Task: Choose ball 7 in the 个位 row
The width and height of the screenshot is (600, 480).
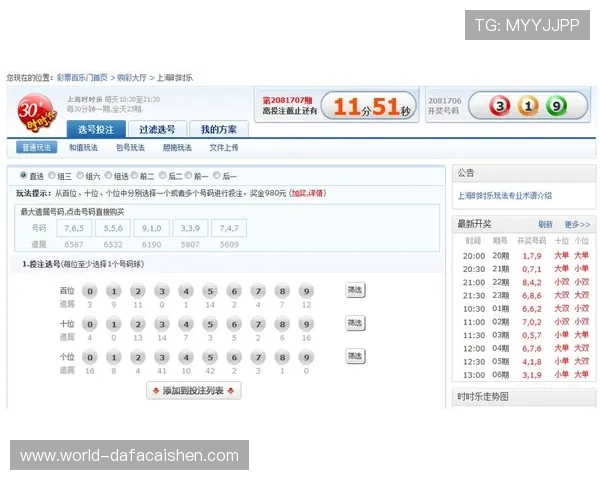Action: click(258, 358)
